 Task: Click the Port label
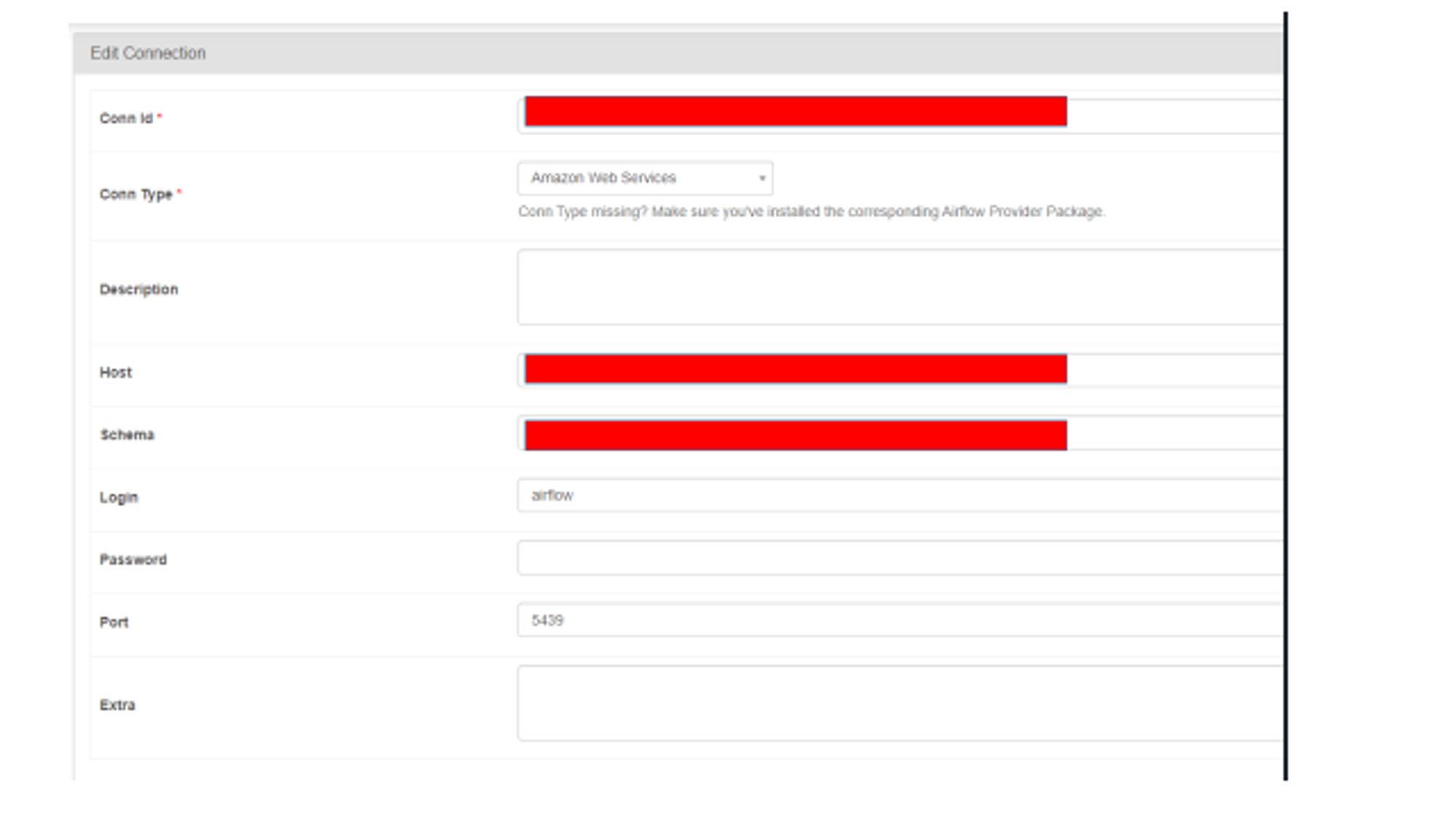tap(114, 622)
